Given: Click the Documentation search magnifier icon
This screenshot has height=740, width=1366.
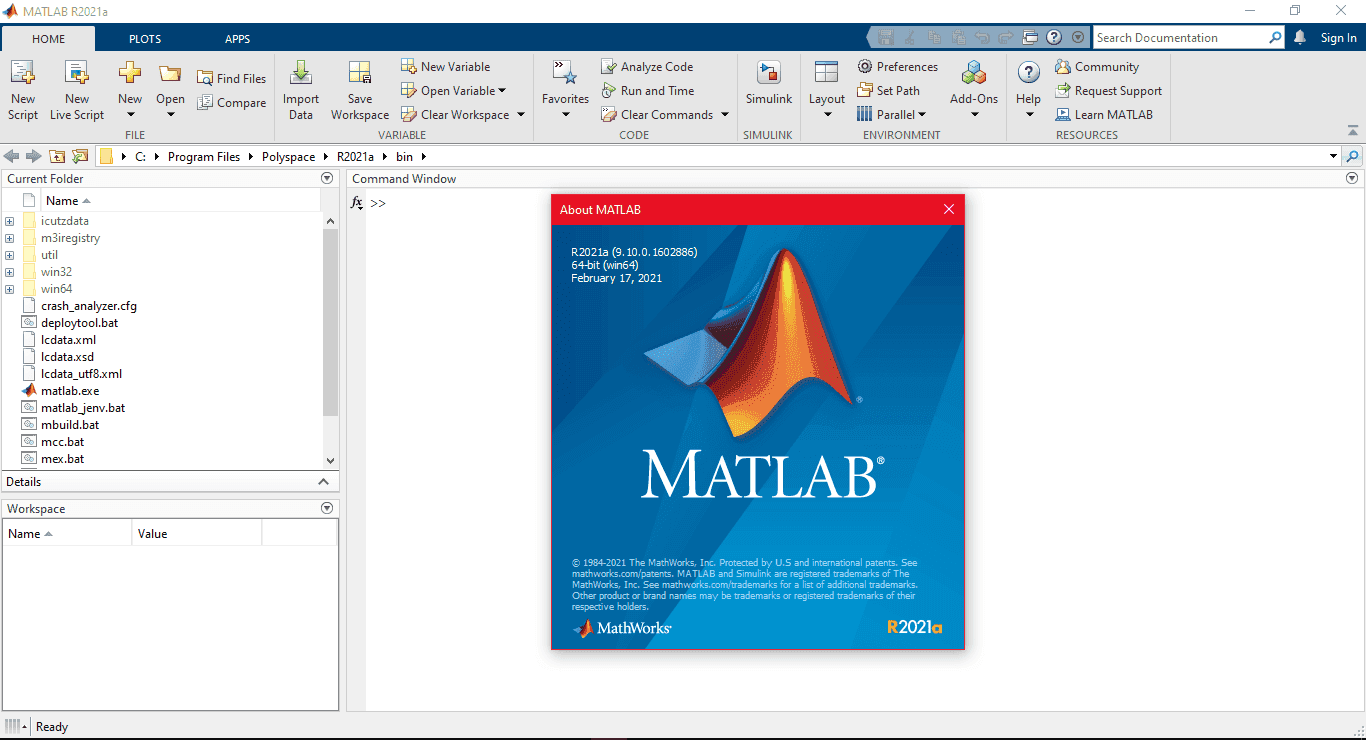Looking at the screenshot, I should [1275, 37].
